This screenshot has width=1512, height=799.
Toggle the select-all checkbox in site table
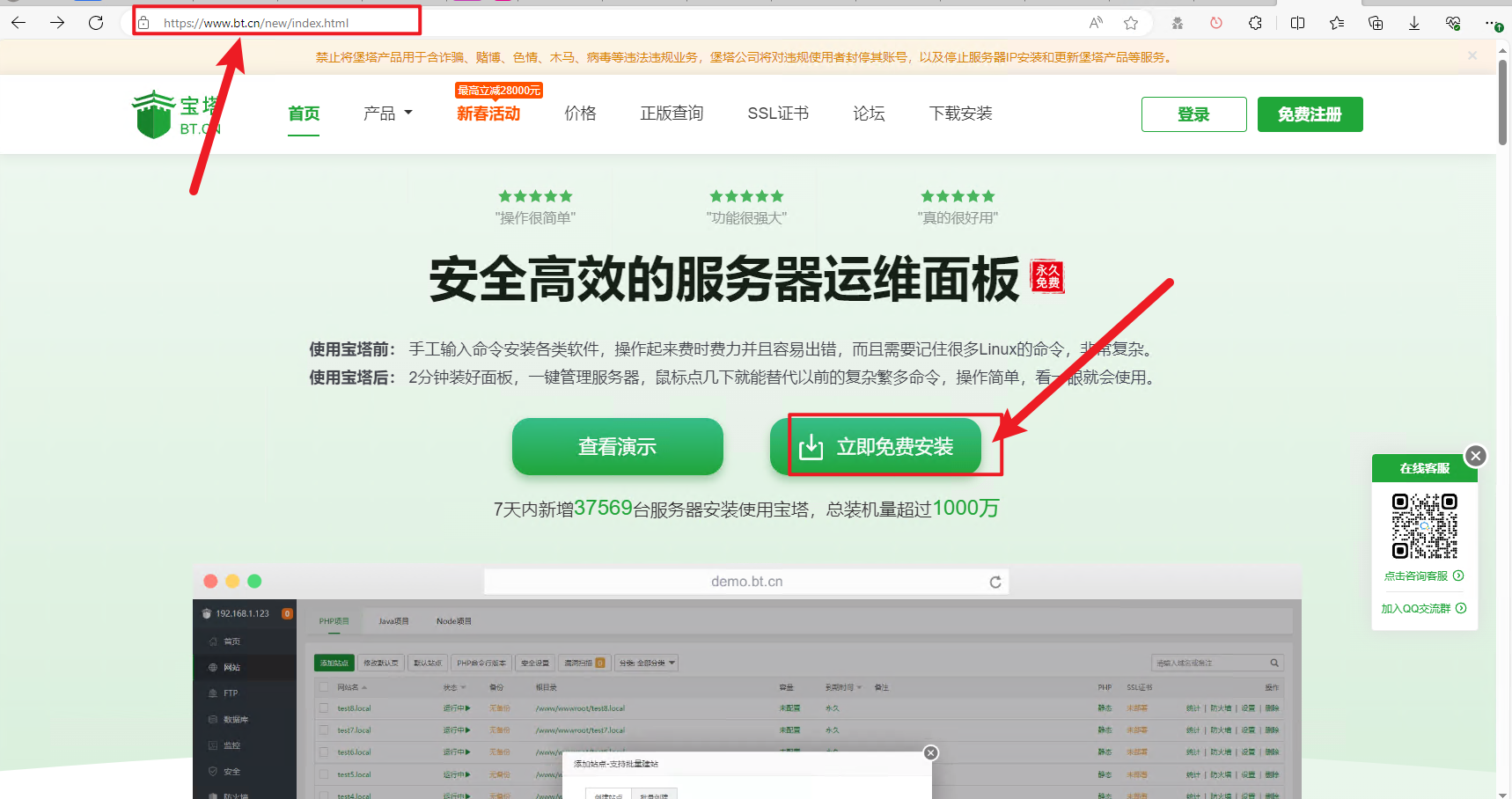coord(324,687)
